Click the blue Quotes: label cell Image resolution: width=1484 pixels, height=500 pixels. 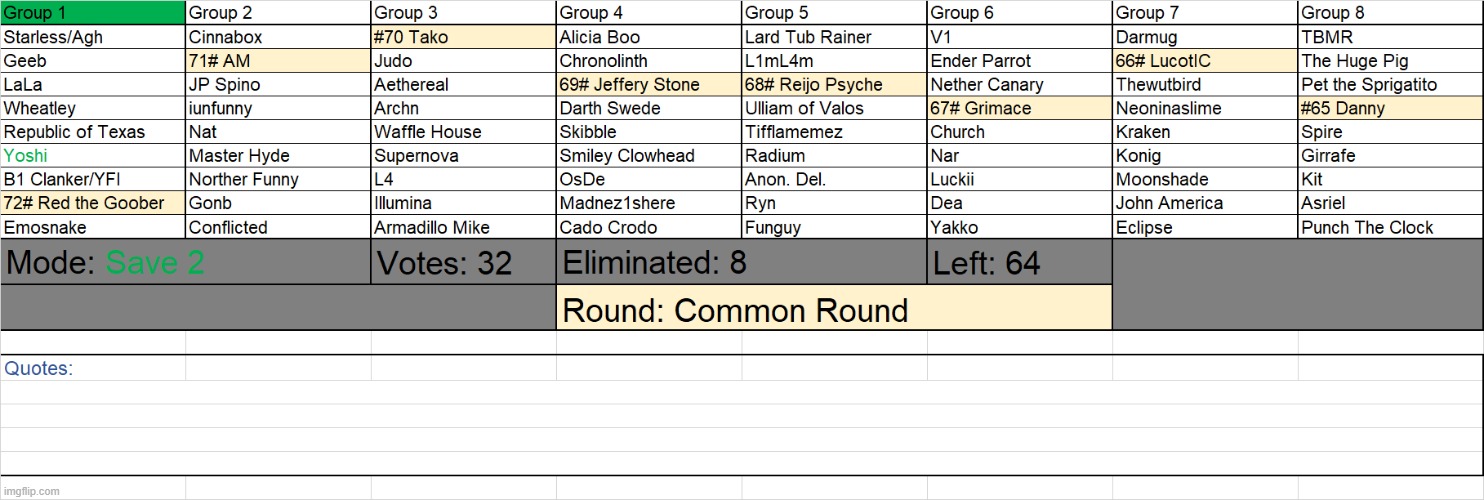93,368
